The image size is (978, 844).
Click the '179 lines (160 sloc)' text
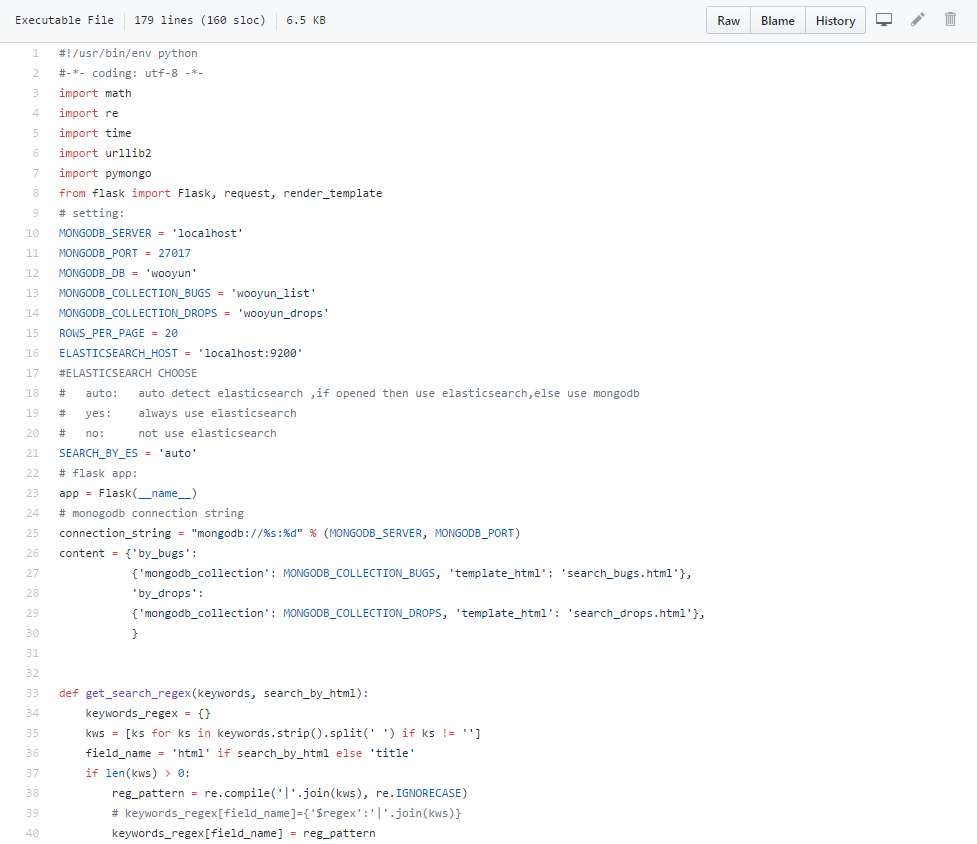[200, 20]
